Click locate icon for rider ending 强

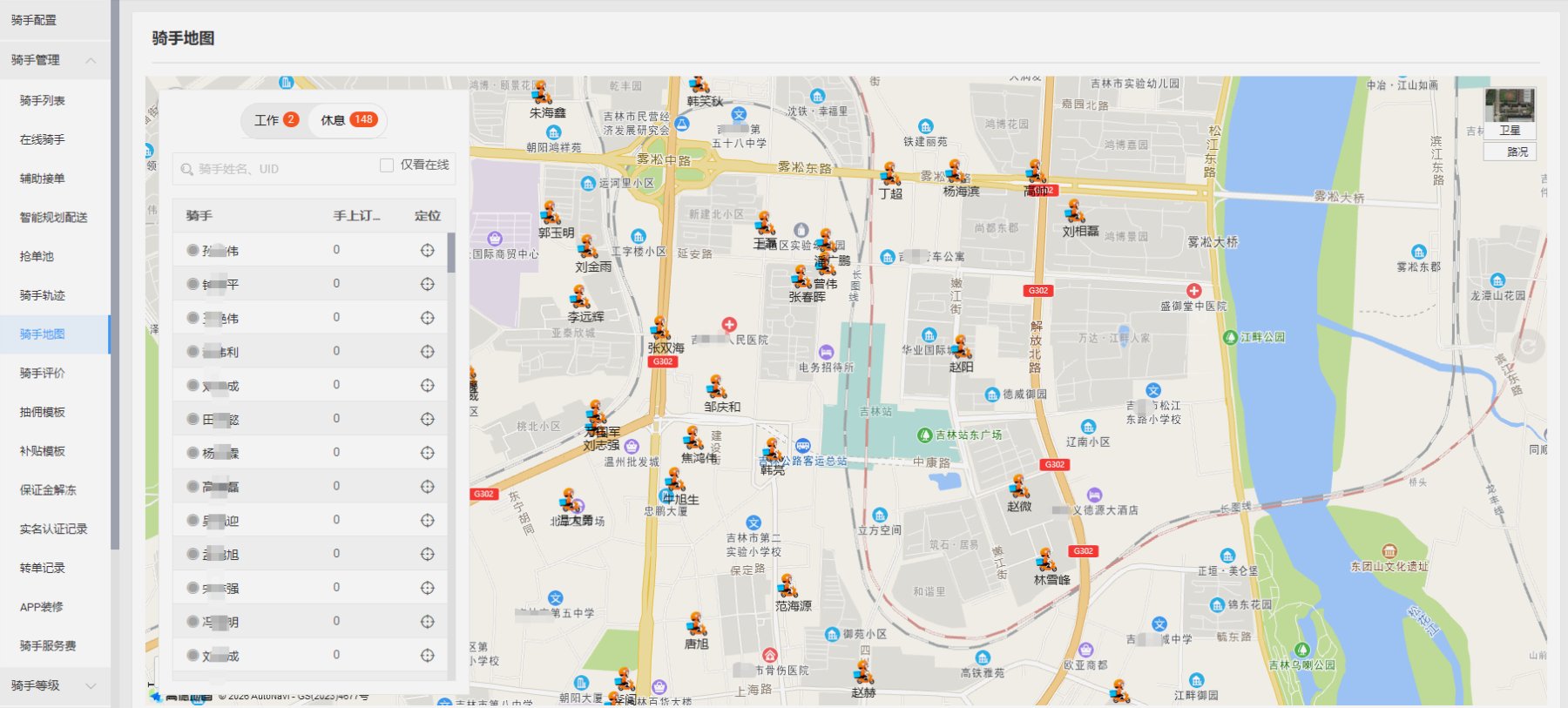pyautogui.click(x=427, y=588)
